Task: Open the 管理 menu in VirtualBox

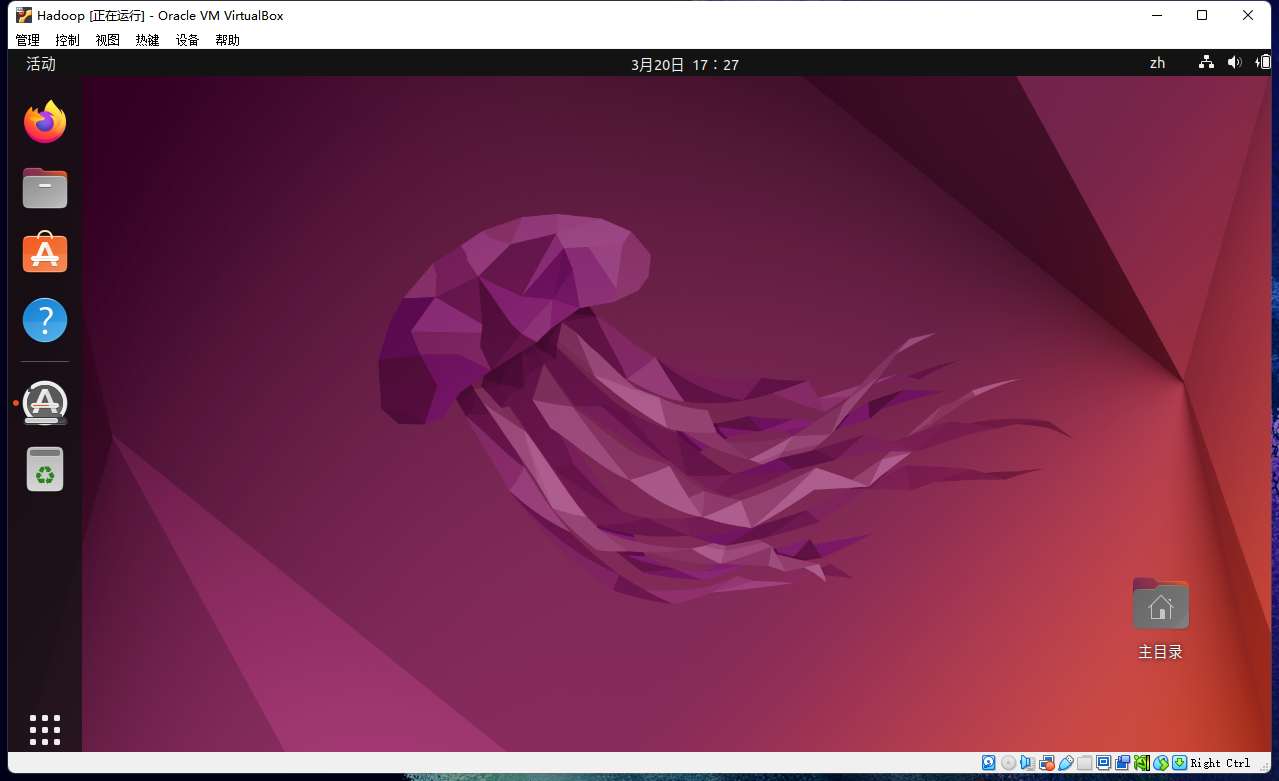Action: pyautogui.click(x=28, y=40)
